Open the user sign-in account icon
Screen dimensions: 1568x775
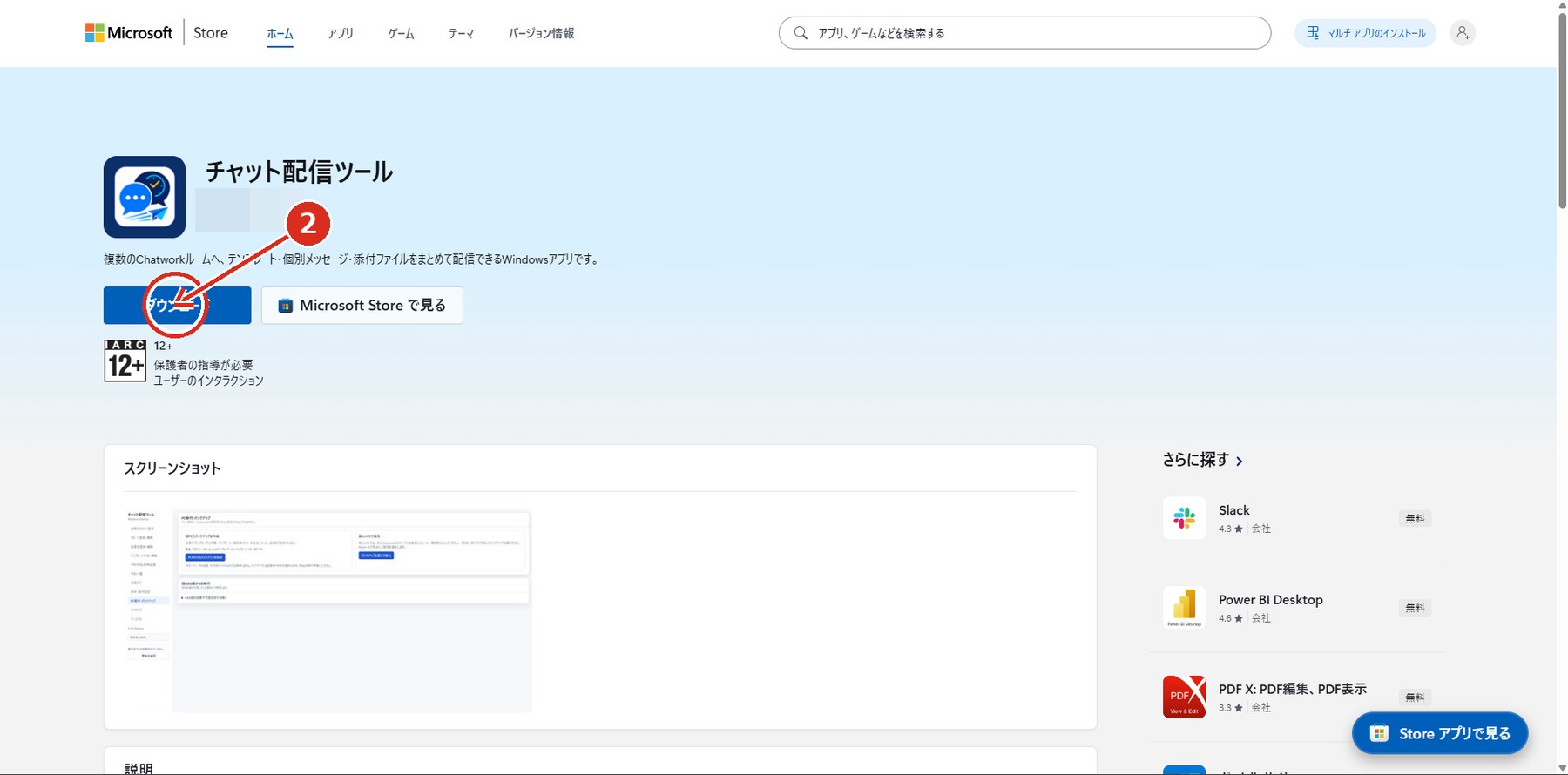pyautogui.click(x=1463, y=33)
